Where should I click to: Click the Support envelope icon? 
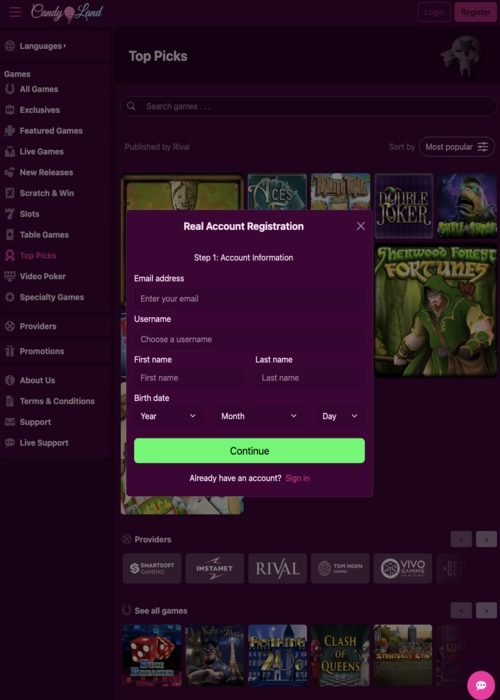click(10, 422)
